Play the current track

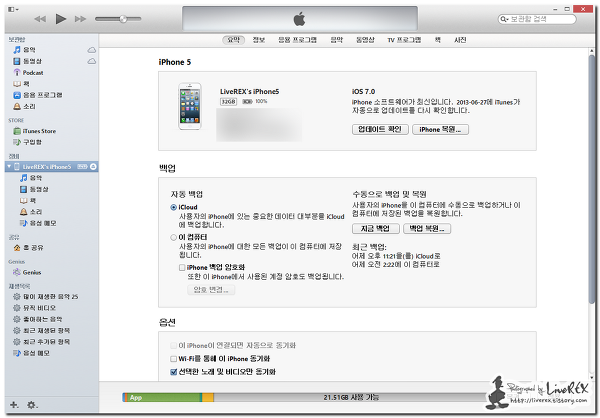pyautogui.click(x=60, y=19)
